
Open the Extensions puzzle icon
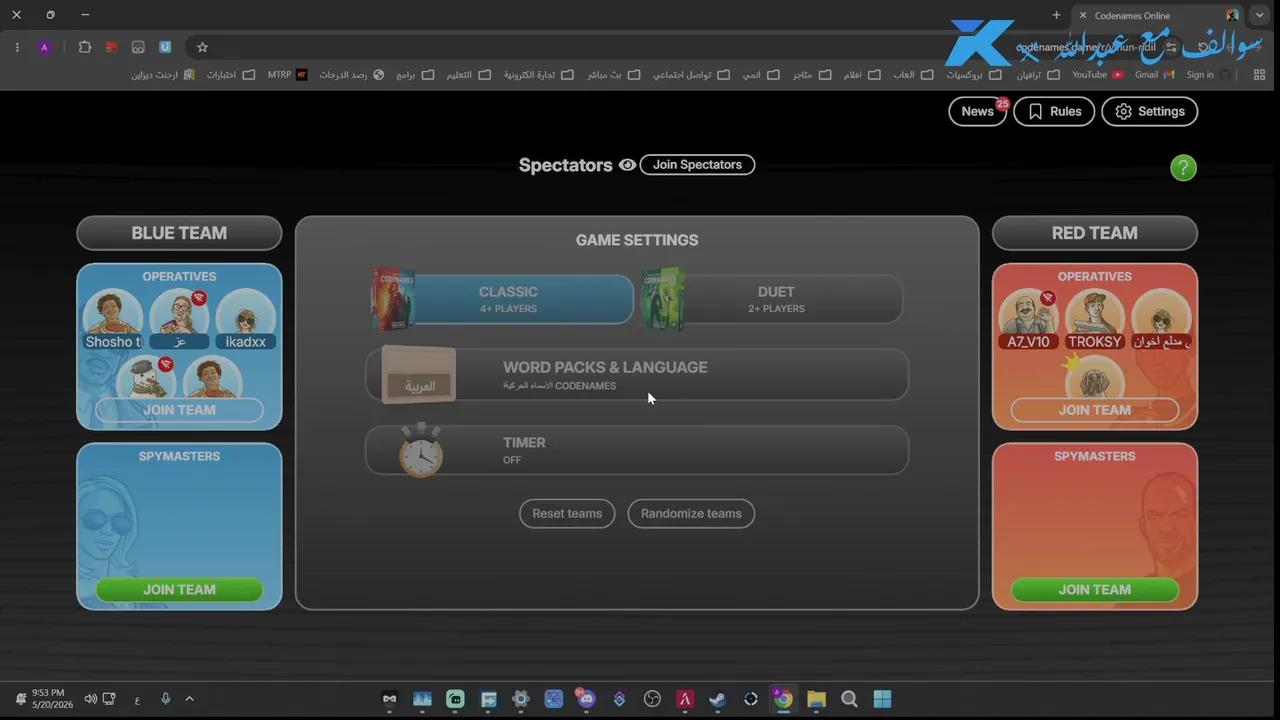[84, 47]
